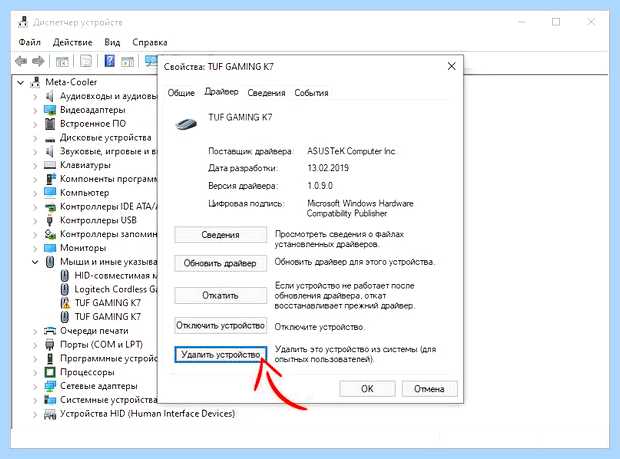Screen dimensions: 620x459
Task: Open the Действие menu
Action: 72,42
